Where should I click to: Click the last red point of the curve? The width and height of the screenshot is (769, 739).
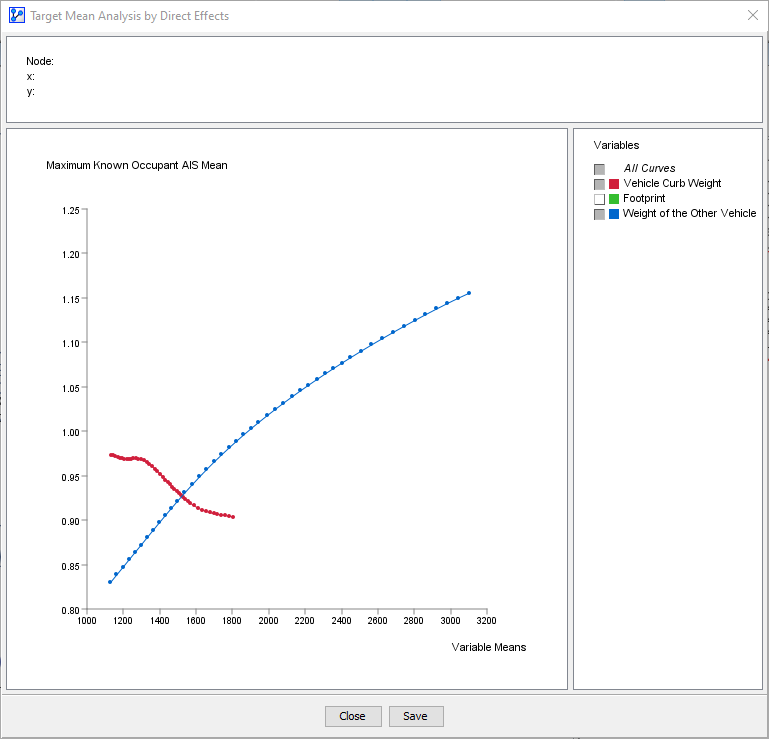point(233,517)
